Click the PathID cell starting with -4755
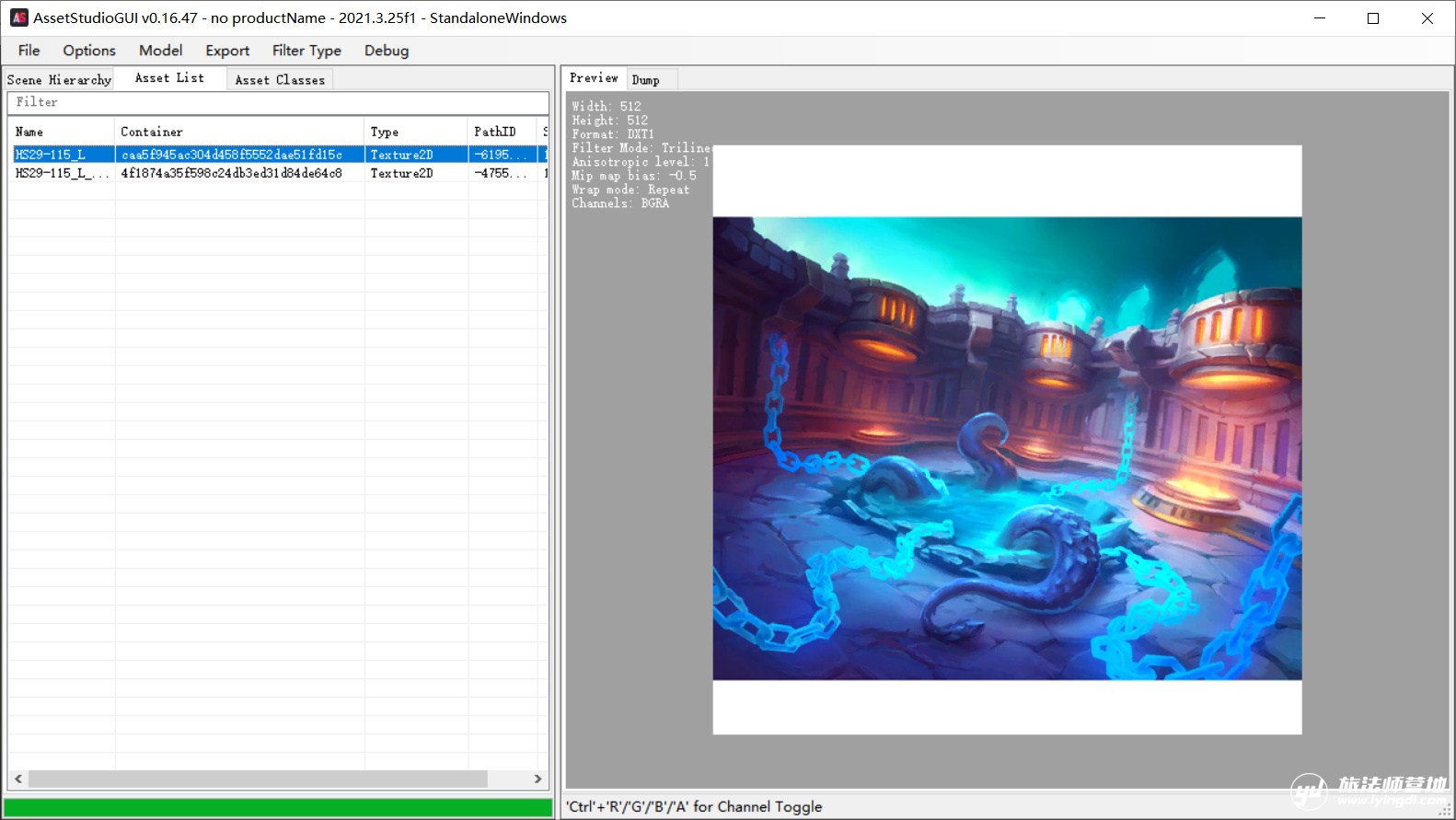 point(503,173)
